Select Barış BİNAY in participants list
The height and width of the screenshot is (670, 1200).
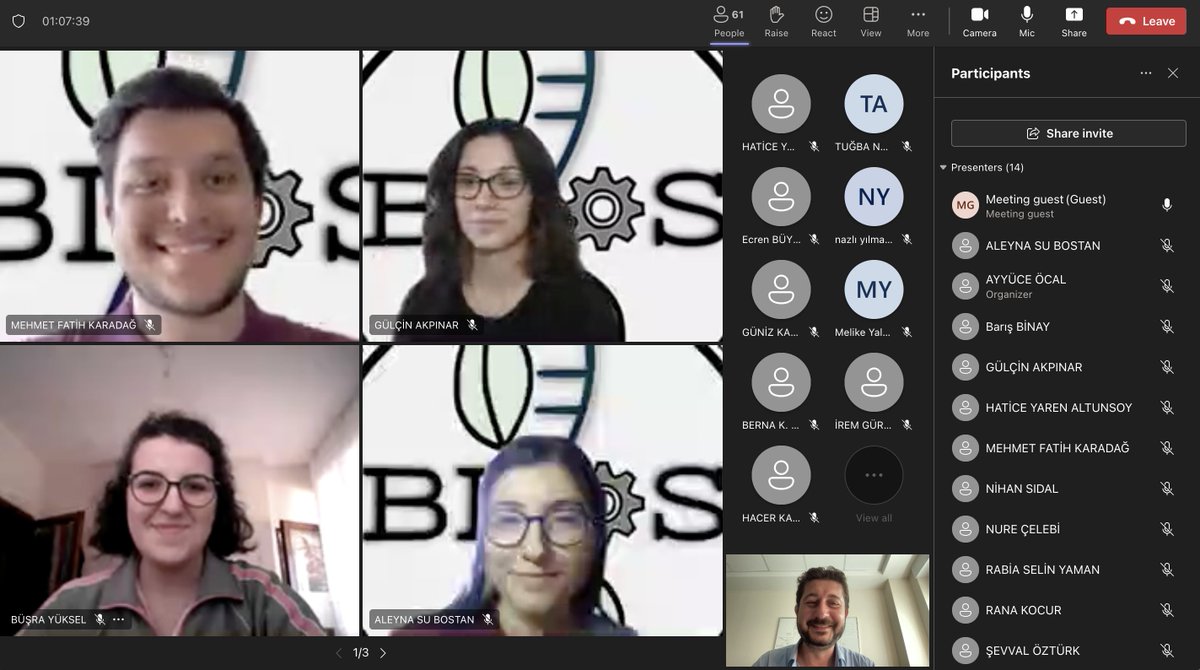tap(1068, 326)
